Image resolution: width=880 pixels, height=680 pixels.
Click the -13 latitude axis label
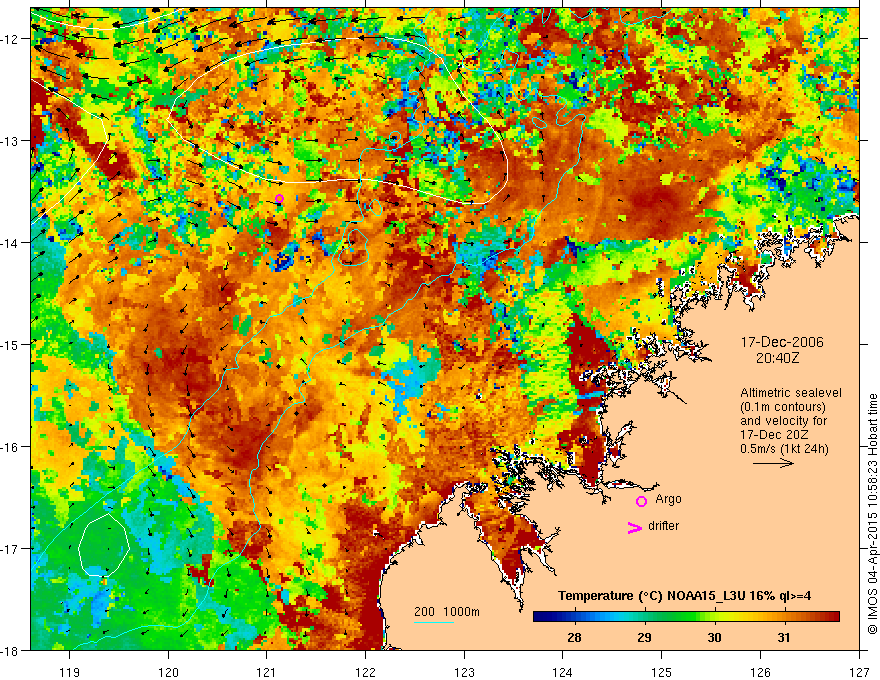click(x=11, y=141)
